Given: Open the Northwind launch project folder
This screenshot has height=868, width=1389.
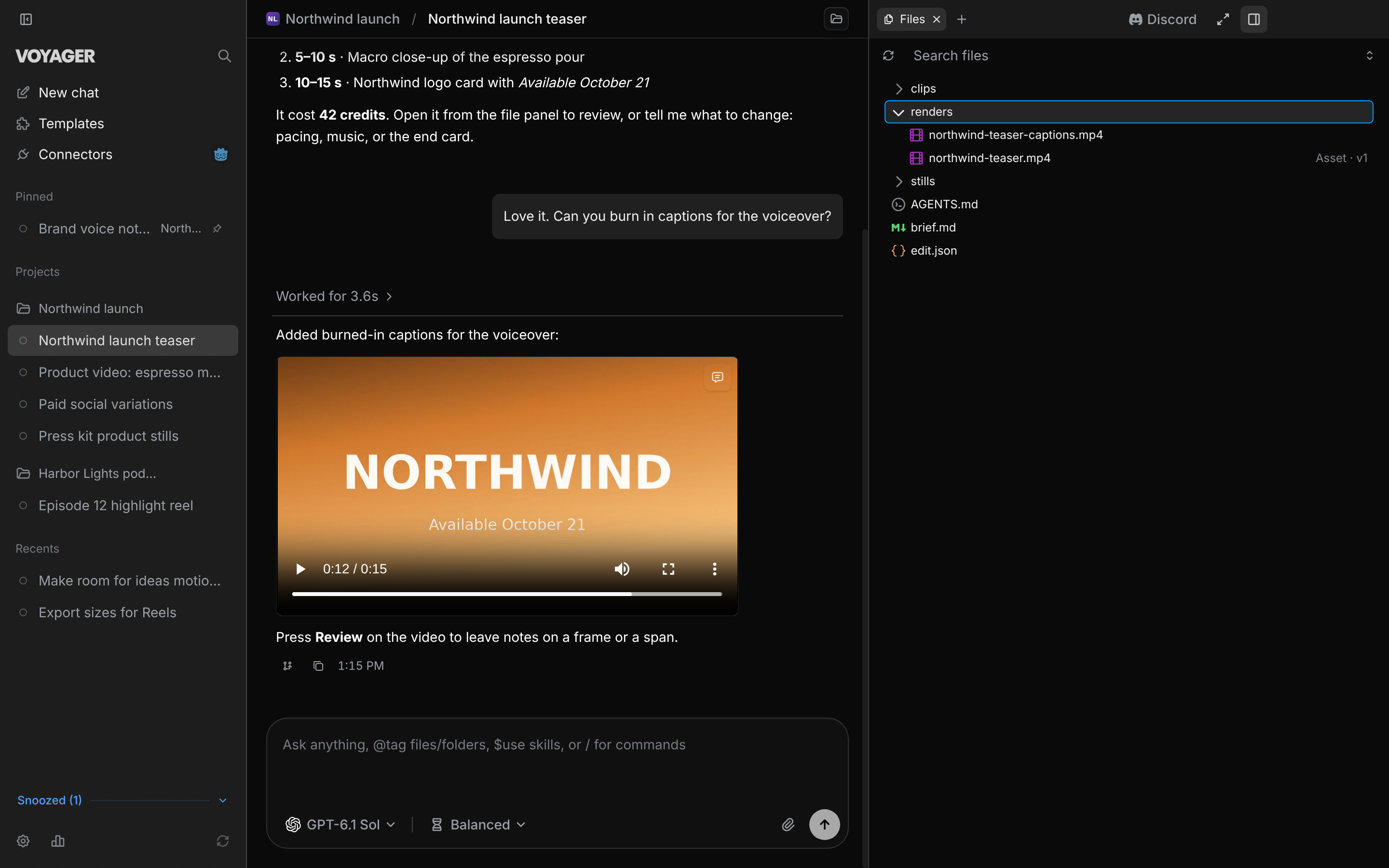Looking at the screenshot, I should click(x=123, y=308).
